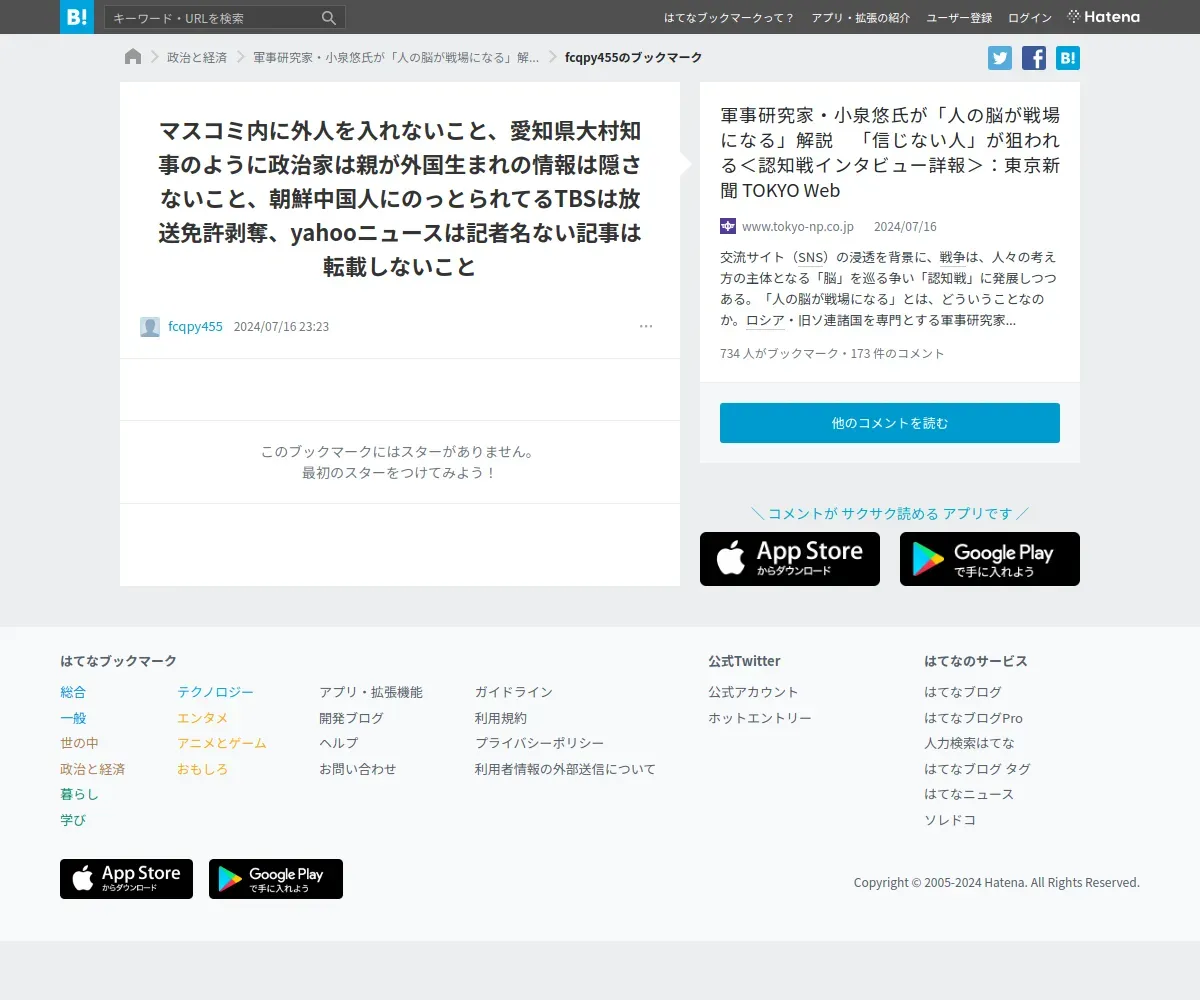Viewport: 1200px width, 1000px height.
Task: Open footer 利用規約 link
Action: coord(501,718)
